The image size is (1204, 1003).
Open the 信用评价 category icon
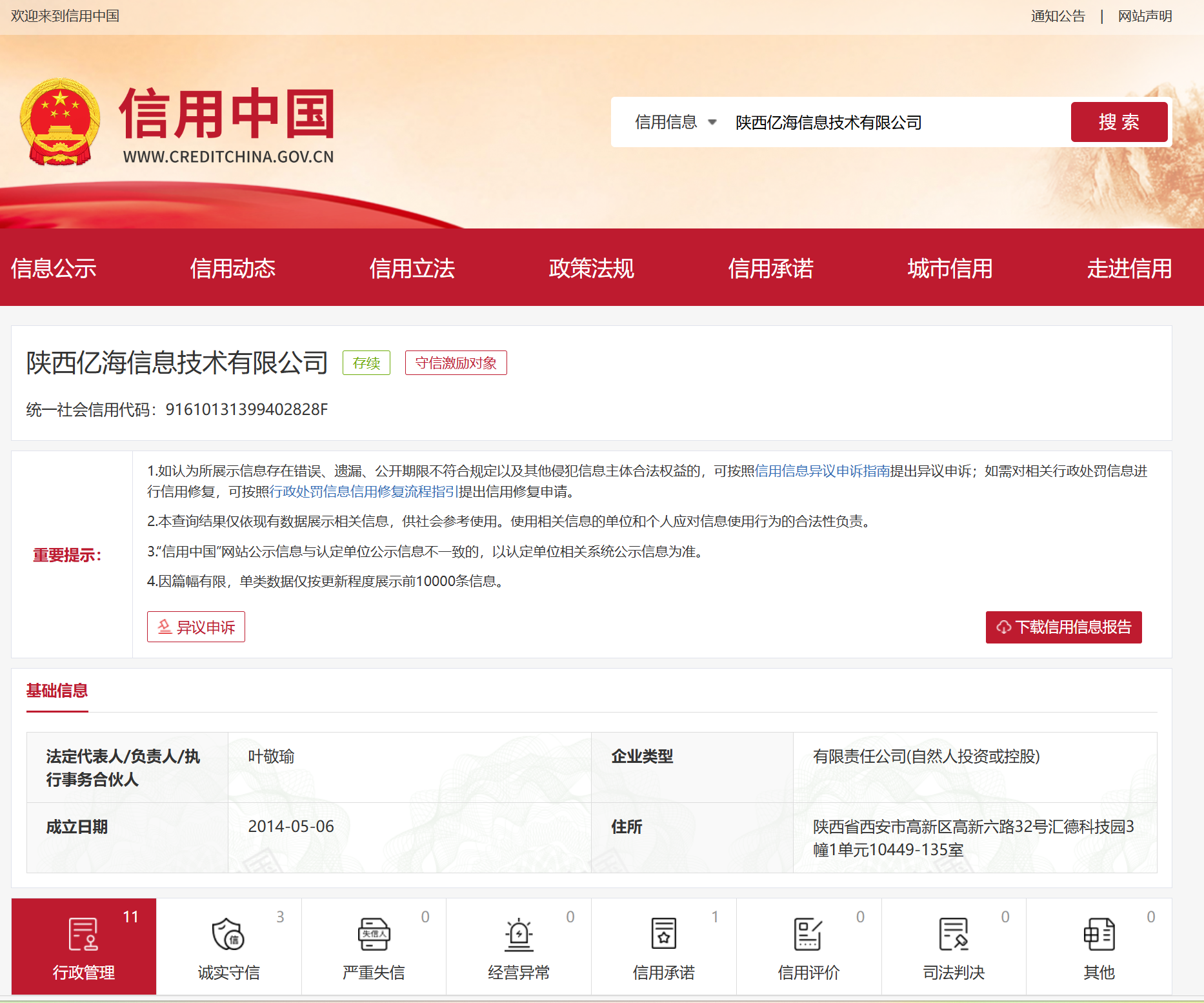808,934
